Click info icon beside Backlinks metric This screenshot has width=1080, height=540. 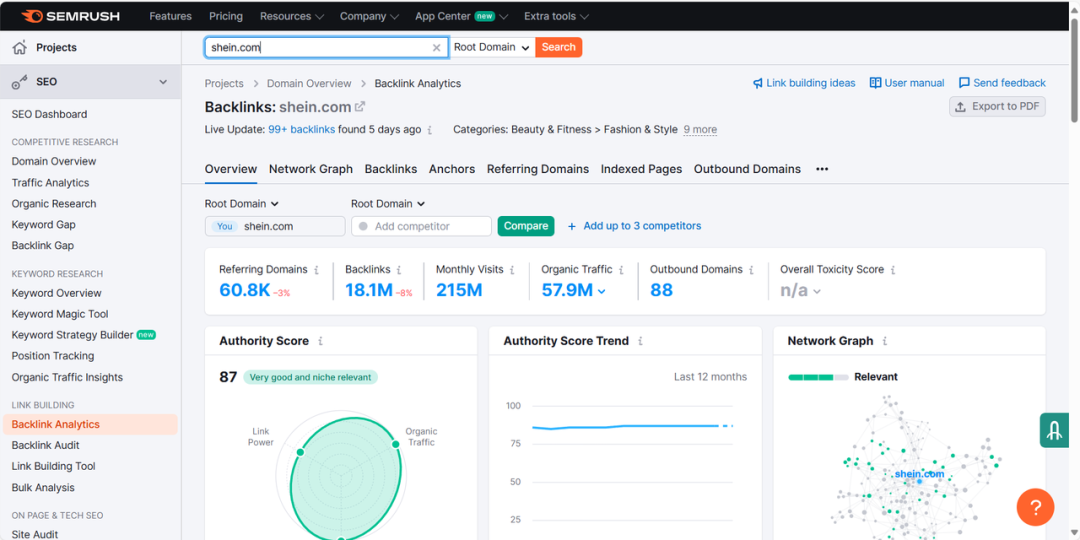coord(399,270)
